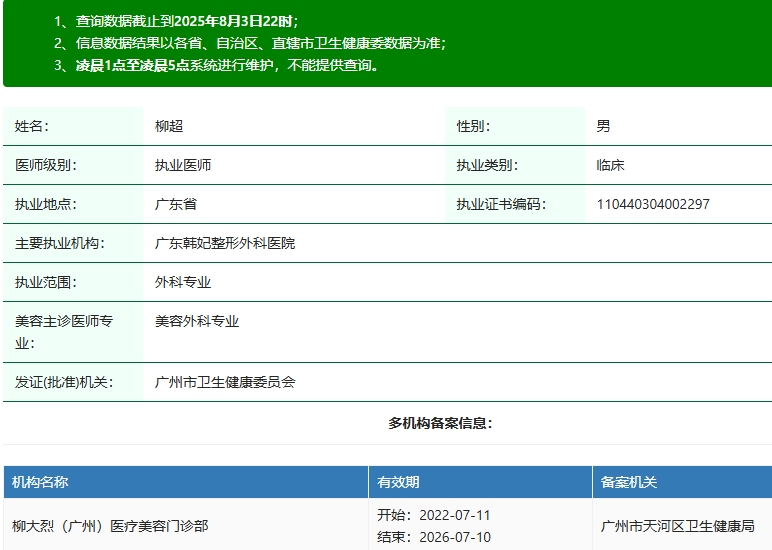772x550 pixels.
Task: Click the 执业医师 physician level value
Action: pos(183,165)
